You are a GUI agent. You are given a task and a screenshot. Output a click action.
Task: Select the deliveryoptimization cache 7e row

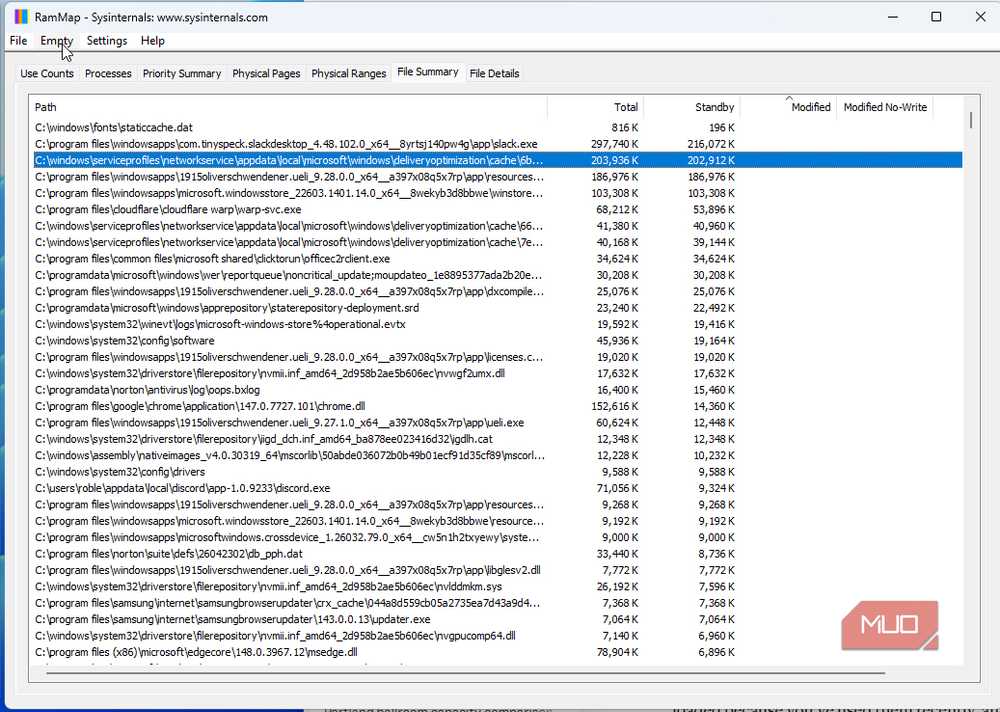(x=497, y=242)
